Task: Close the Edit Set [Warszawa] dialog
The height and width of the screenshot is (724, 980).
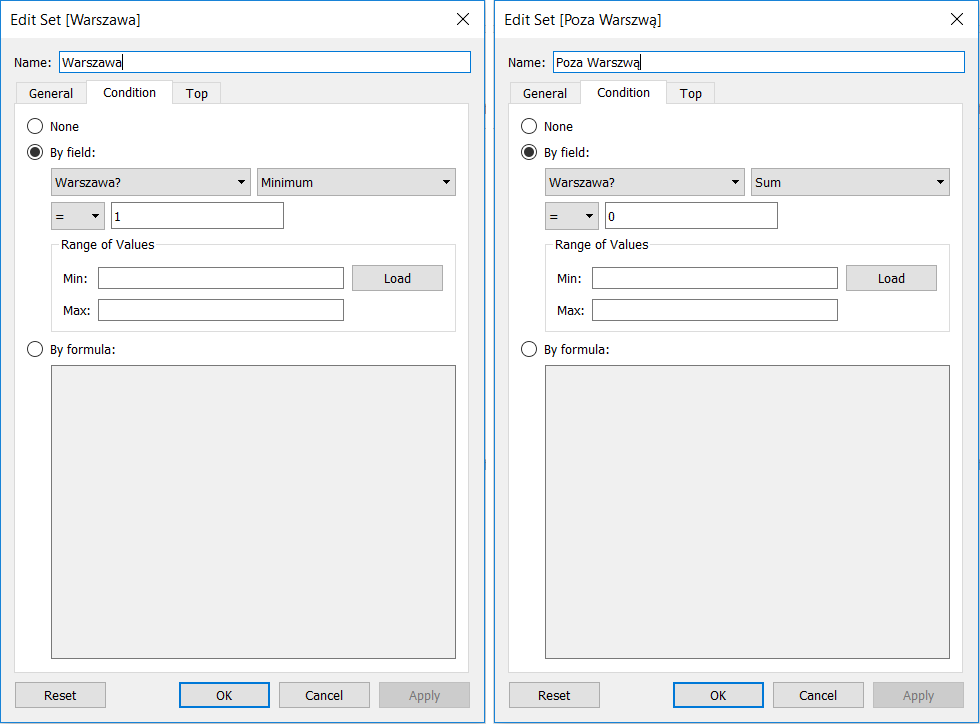Action: 462,19
